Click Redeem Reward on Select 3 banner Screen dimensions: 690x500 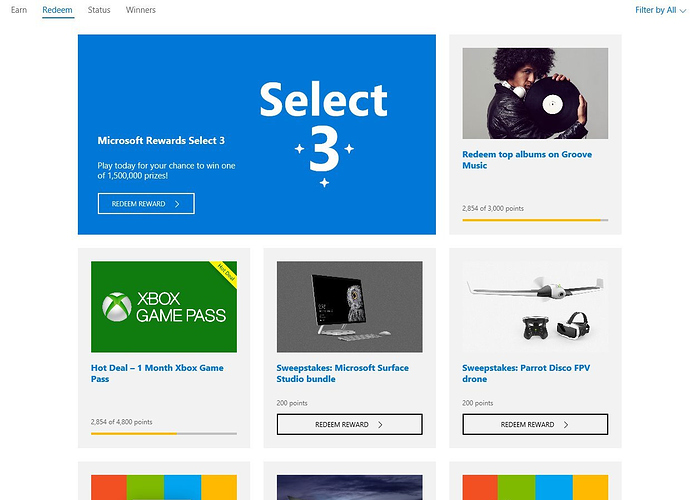146,204
